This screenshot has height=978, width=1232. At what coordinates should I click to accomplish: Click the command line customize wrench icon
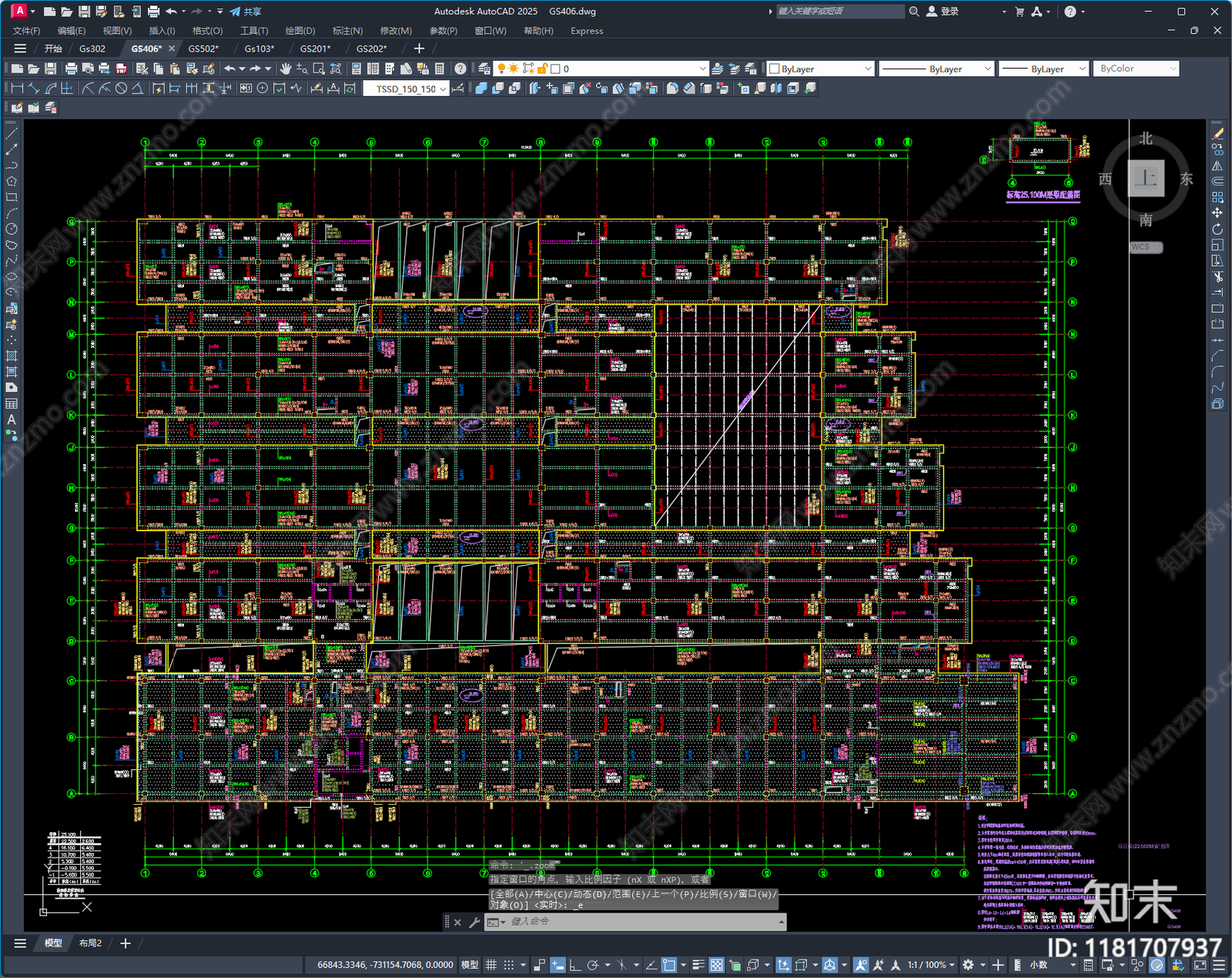[474, 922]
